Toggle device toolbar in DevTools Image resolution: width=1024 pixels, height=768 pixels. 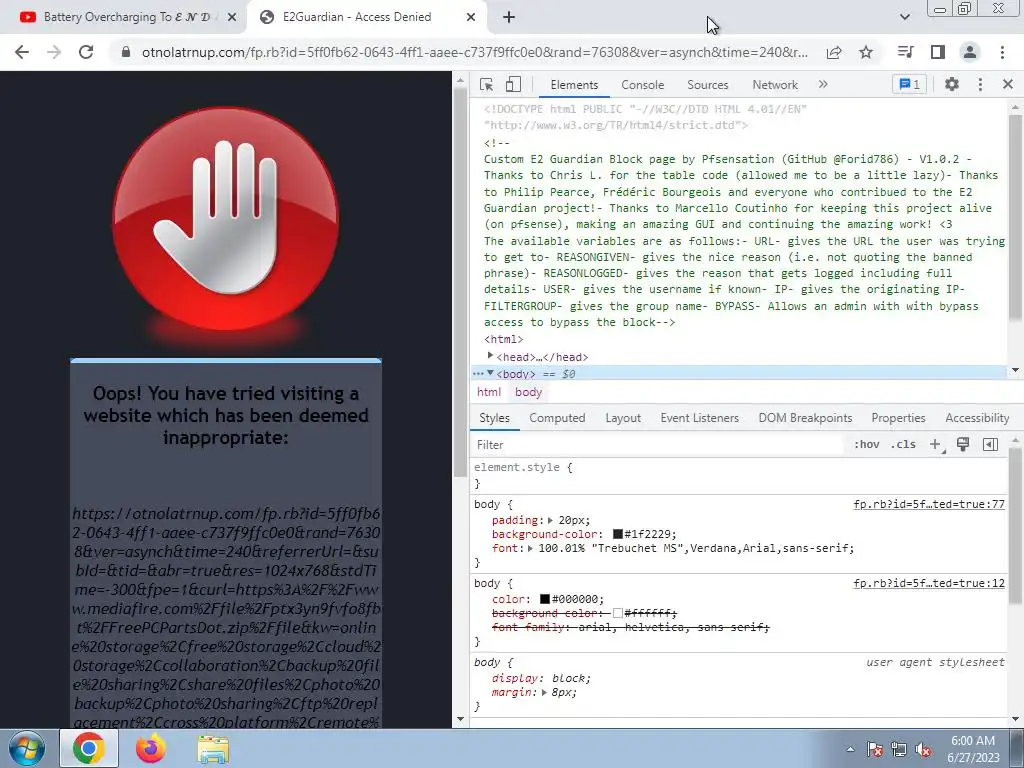[x=513, y=84]
